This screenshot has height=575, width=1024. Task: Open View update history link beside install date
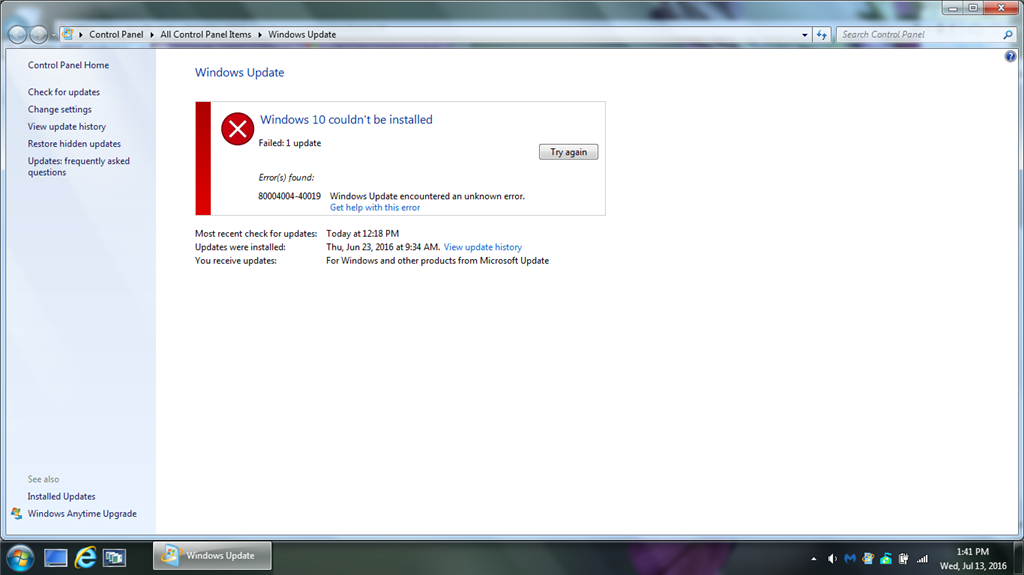coord(483,247)
